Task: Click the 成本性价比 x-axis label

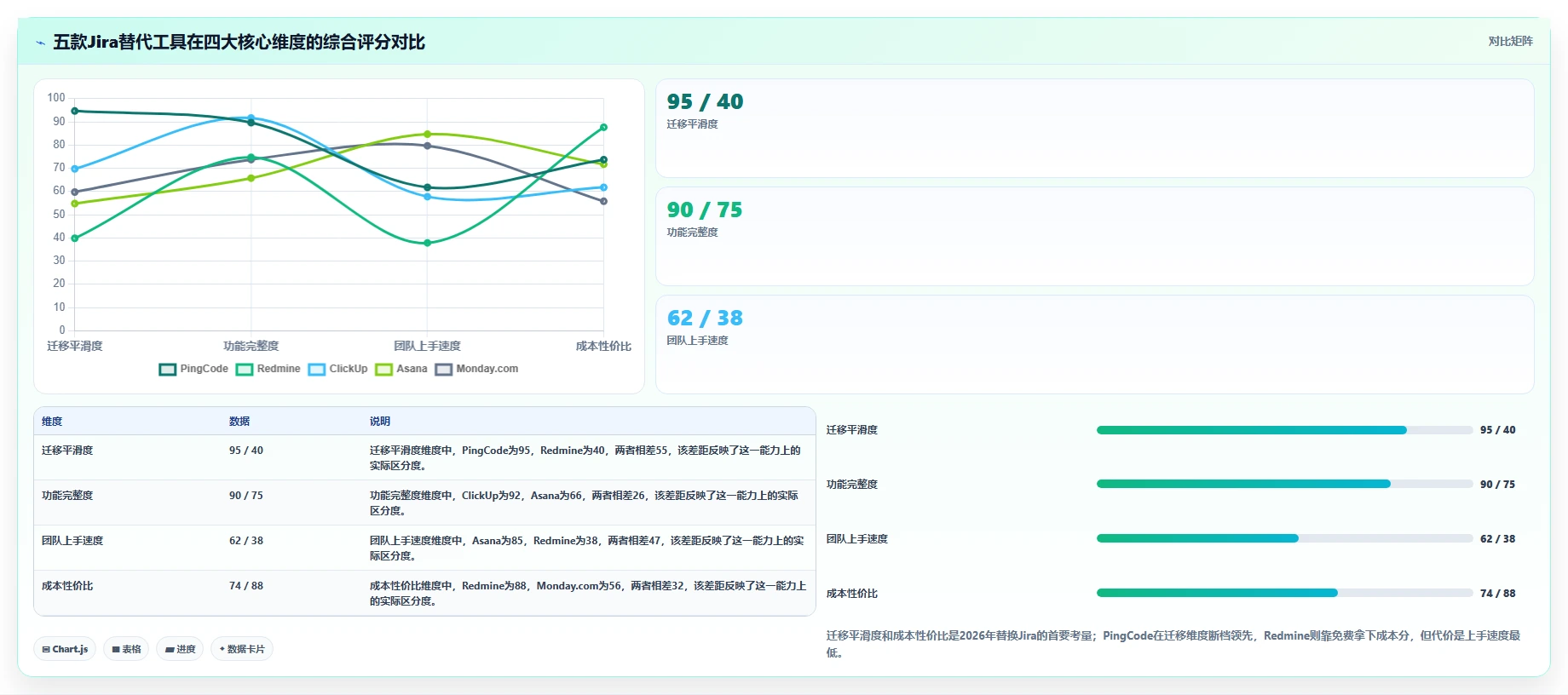Action: tap(603, 346)
